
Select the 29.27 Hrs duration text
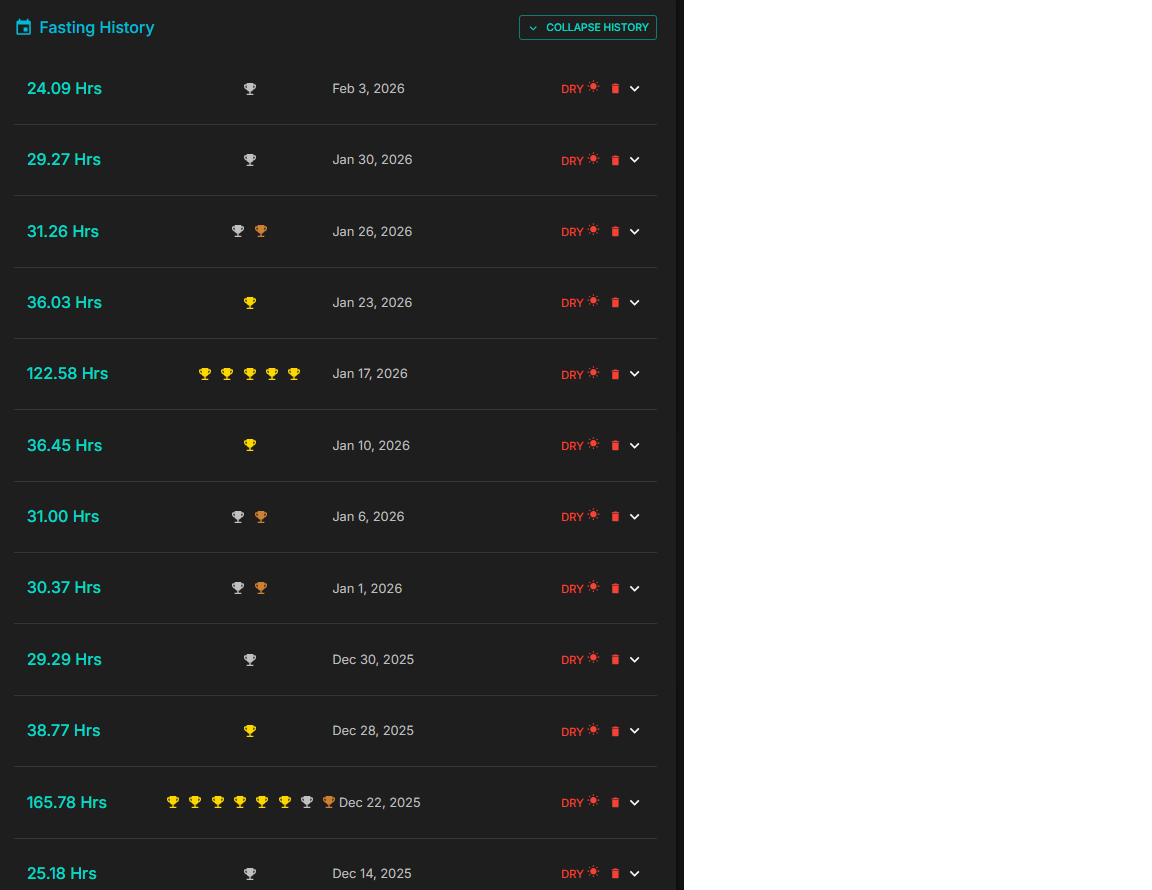tap(64, 159)
